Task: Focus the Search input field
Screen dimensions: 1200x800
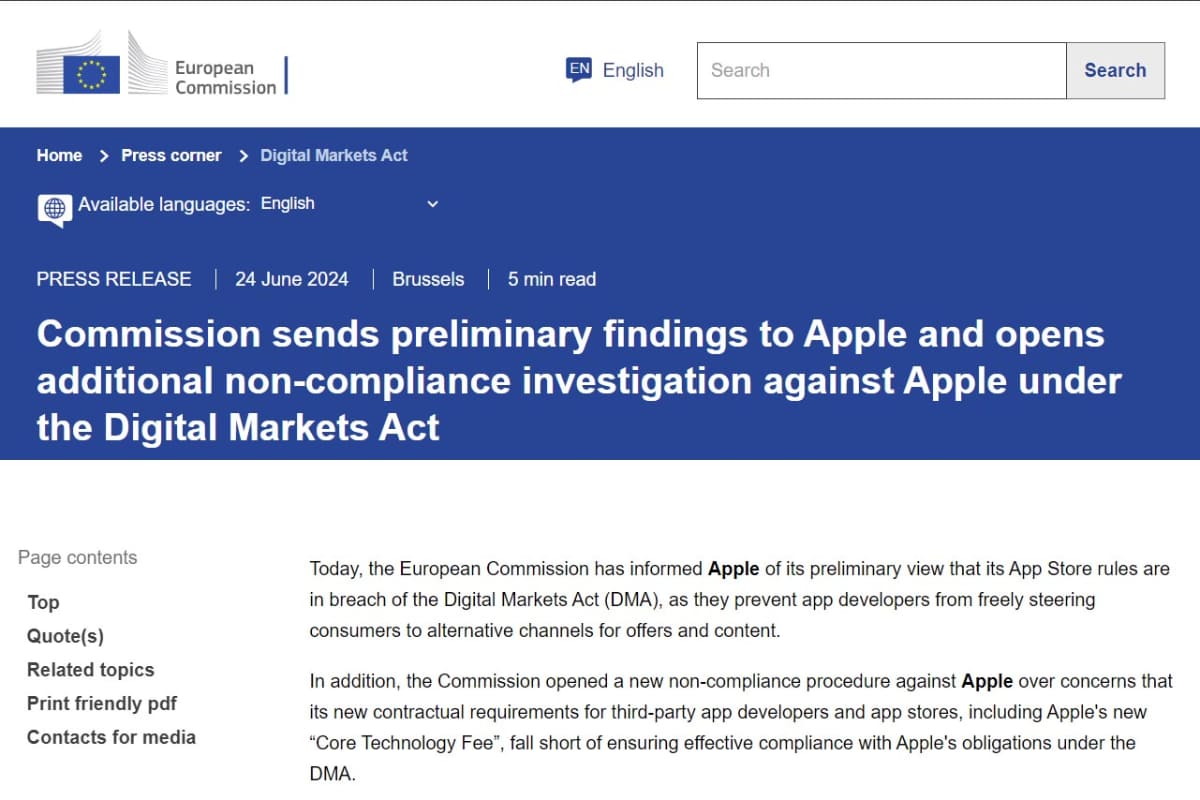Action: pyautogui.click(x=881, y=70)
